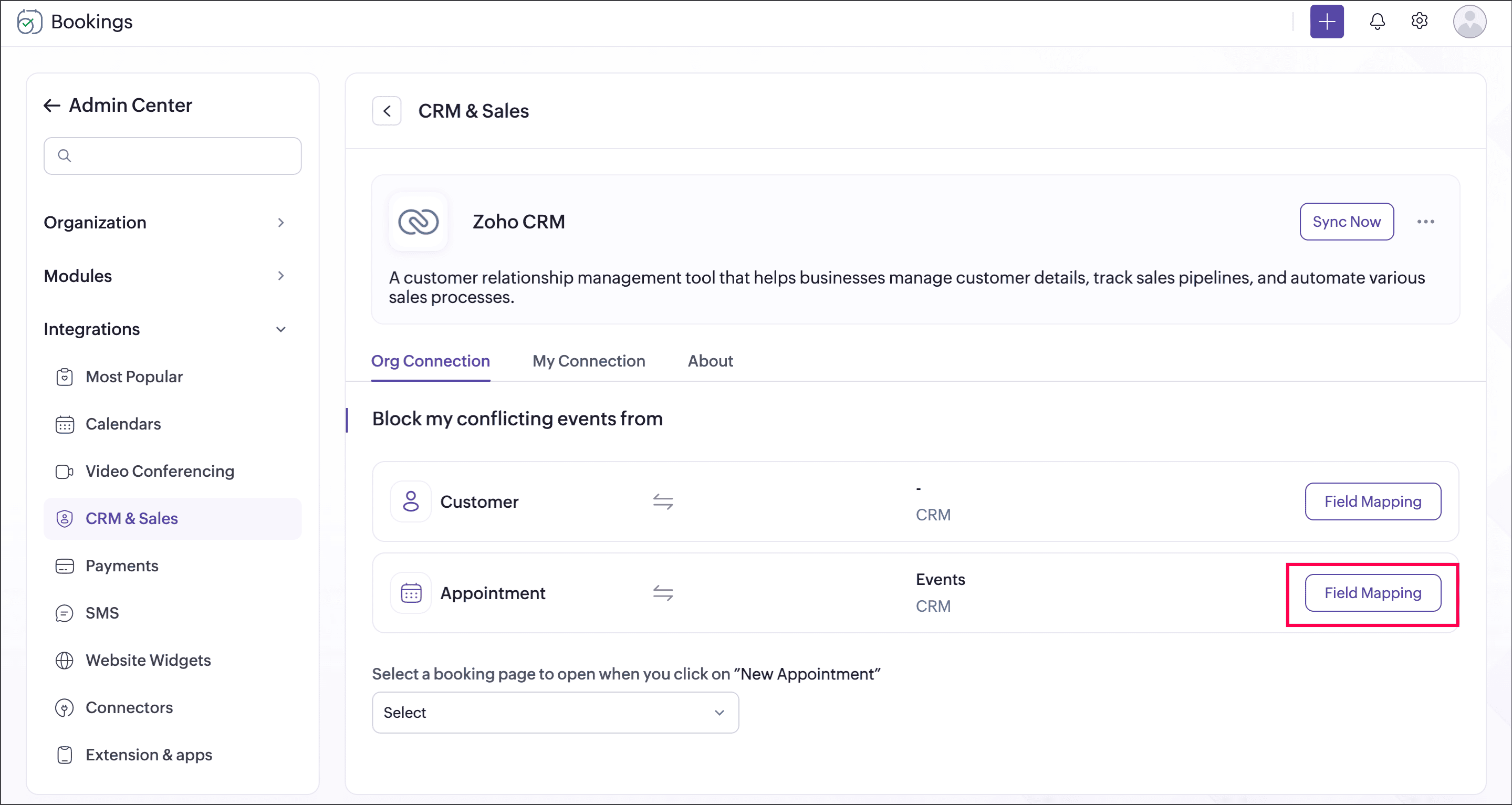The width and height of the screenshot is (1512, 805).
Task: Open the Video Conferencing integrations
Action: (160, 471)
